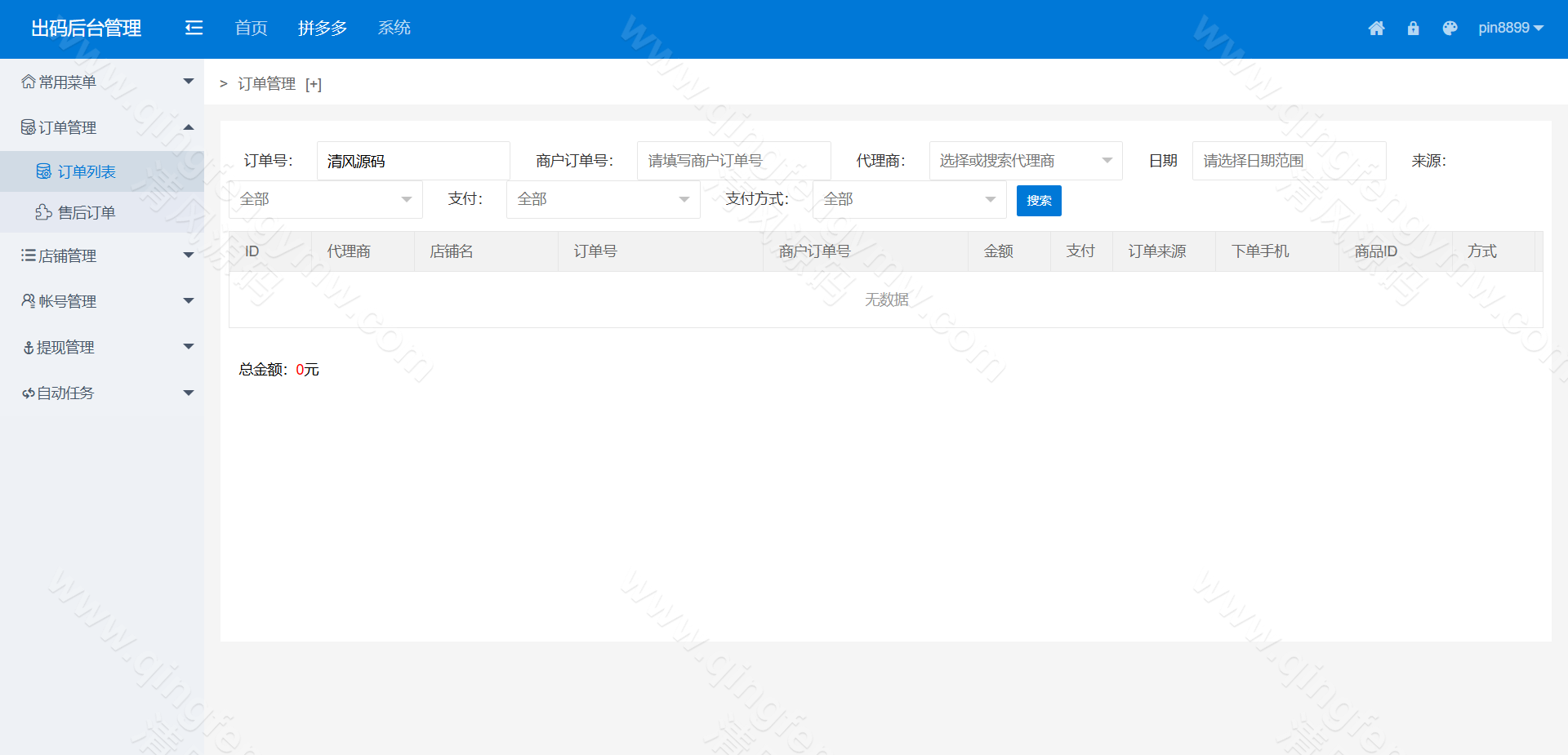This screenshot has height=755, width=1568.
Task: Collapse the 订单管理 sidebar section
Action: click(189, 127)
